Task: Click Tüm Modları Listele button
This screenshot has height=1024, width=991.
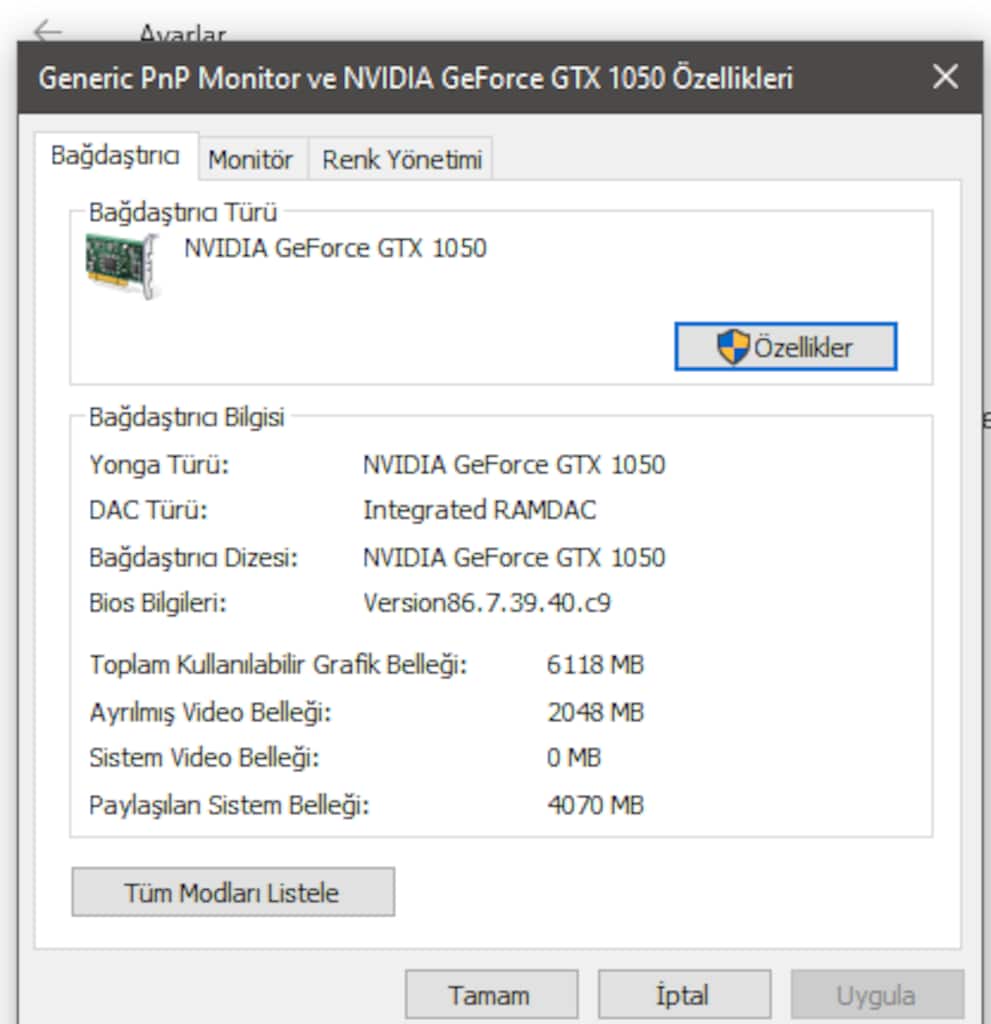Action: tap(233, 892)
